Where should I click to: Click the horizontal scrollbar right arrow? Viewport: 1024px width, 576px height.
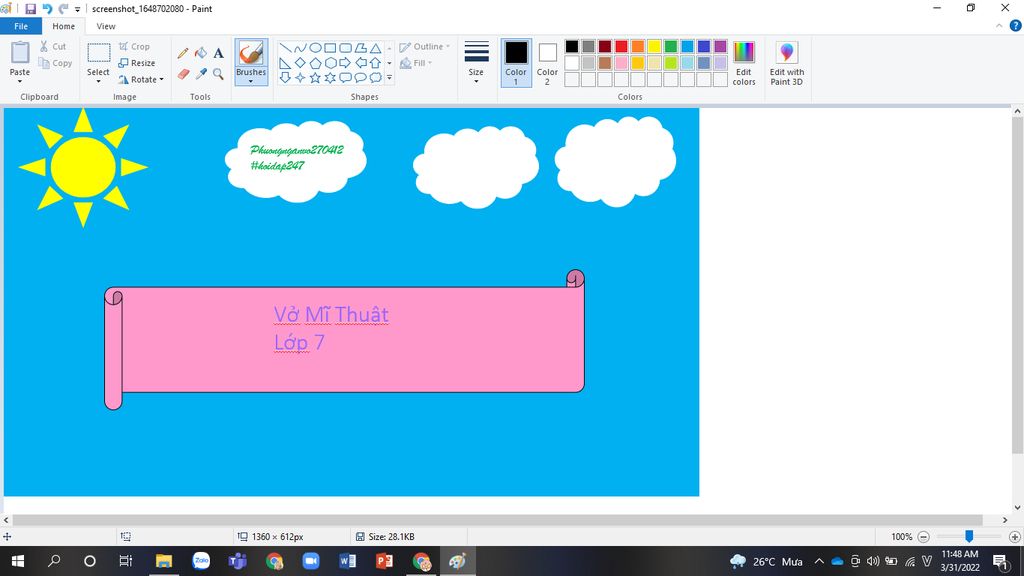[1005, 520]
